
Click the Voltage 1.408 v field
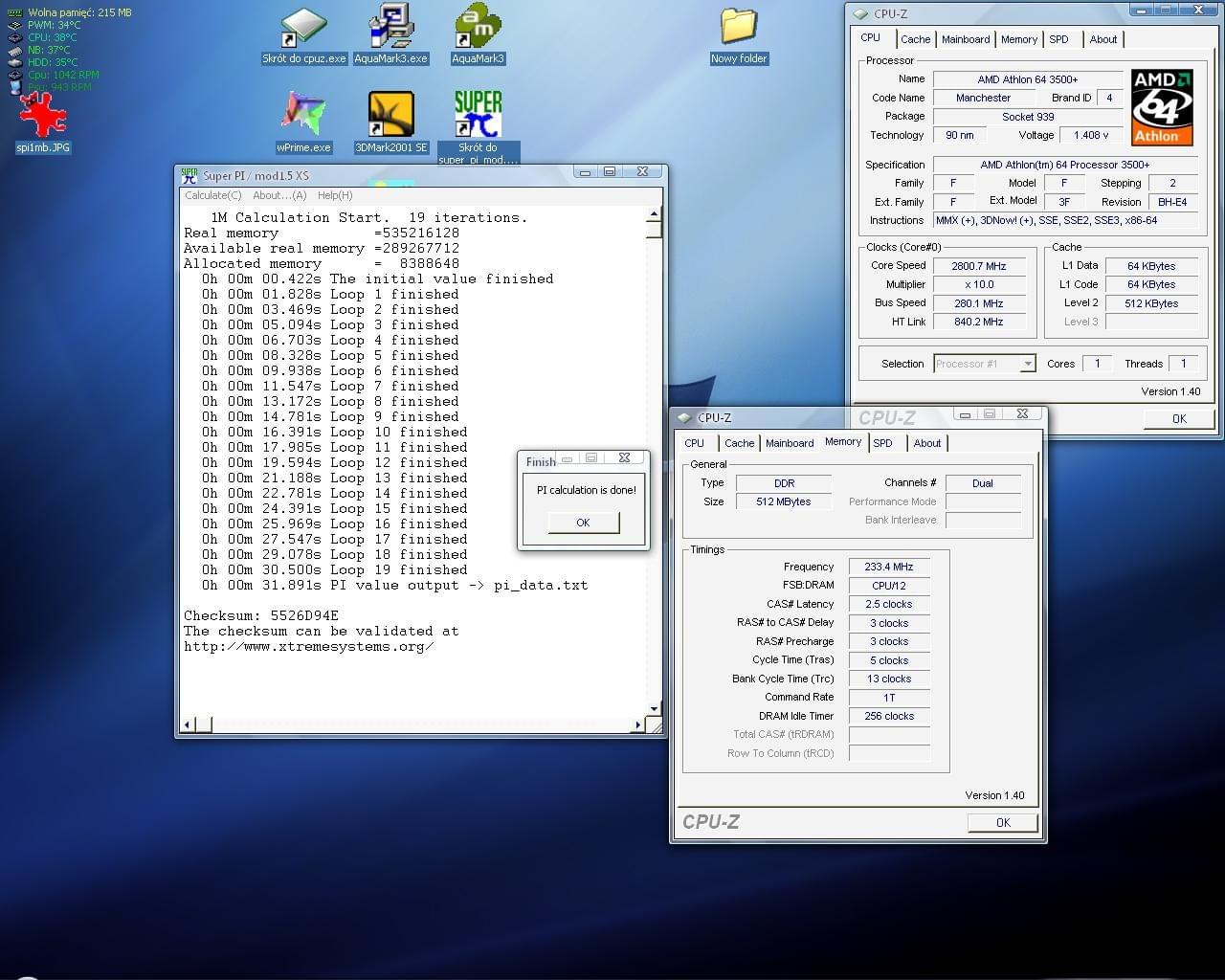click(x=1091, y=135)
